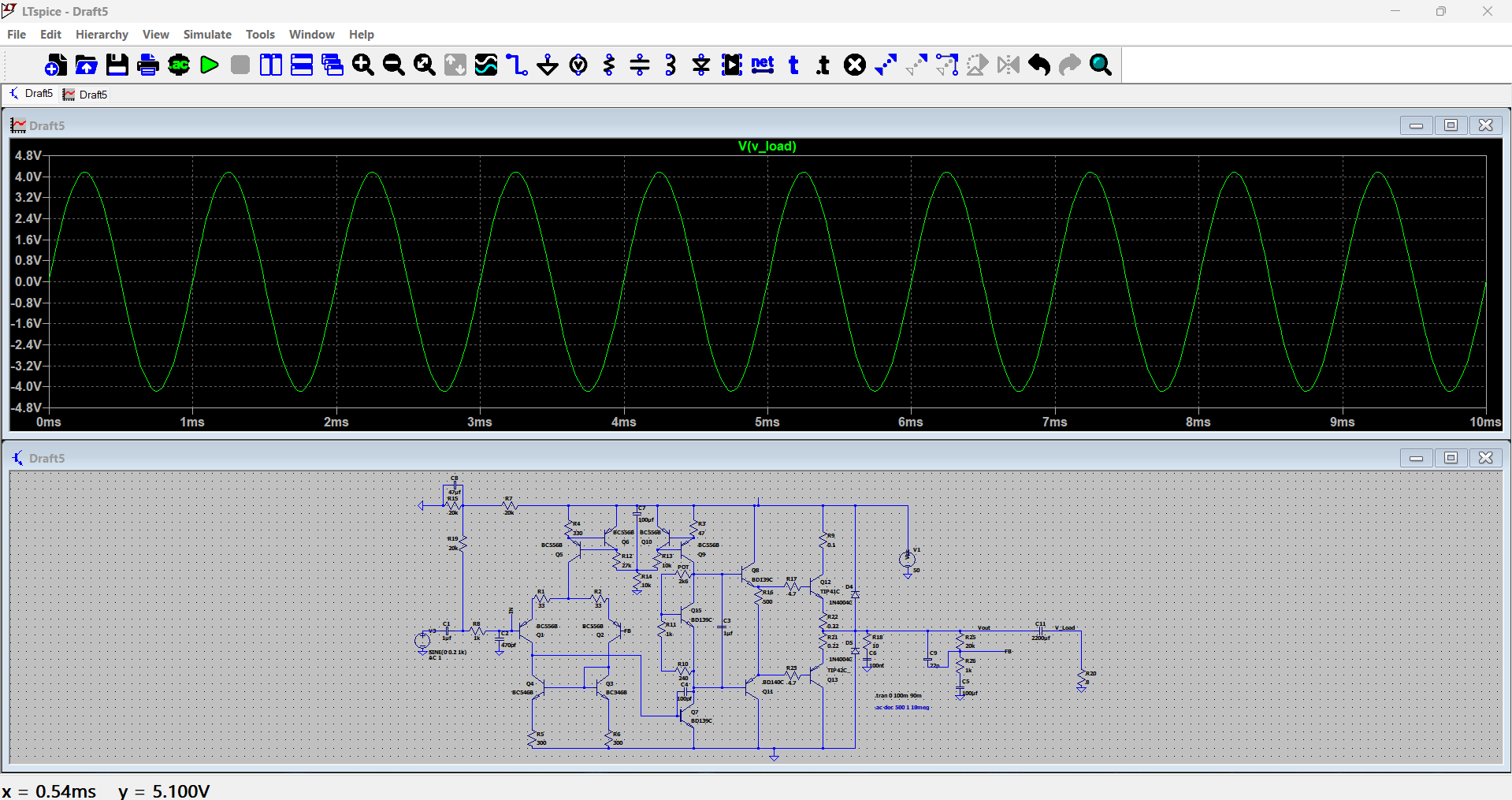Minimize the schematic Draft5 pane
The height and width of the screenshot is (800, 1512).
(1416, 458)
